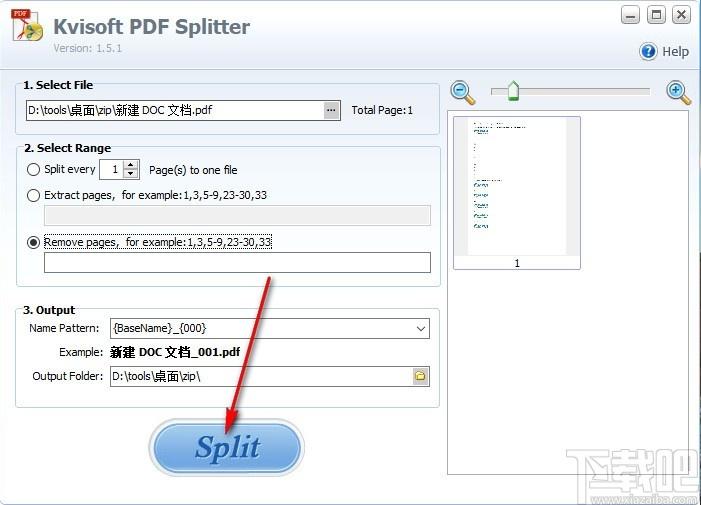
Task: Select the Extract pages radio option
Action: tap(34, 196)
